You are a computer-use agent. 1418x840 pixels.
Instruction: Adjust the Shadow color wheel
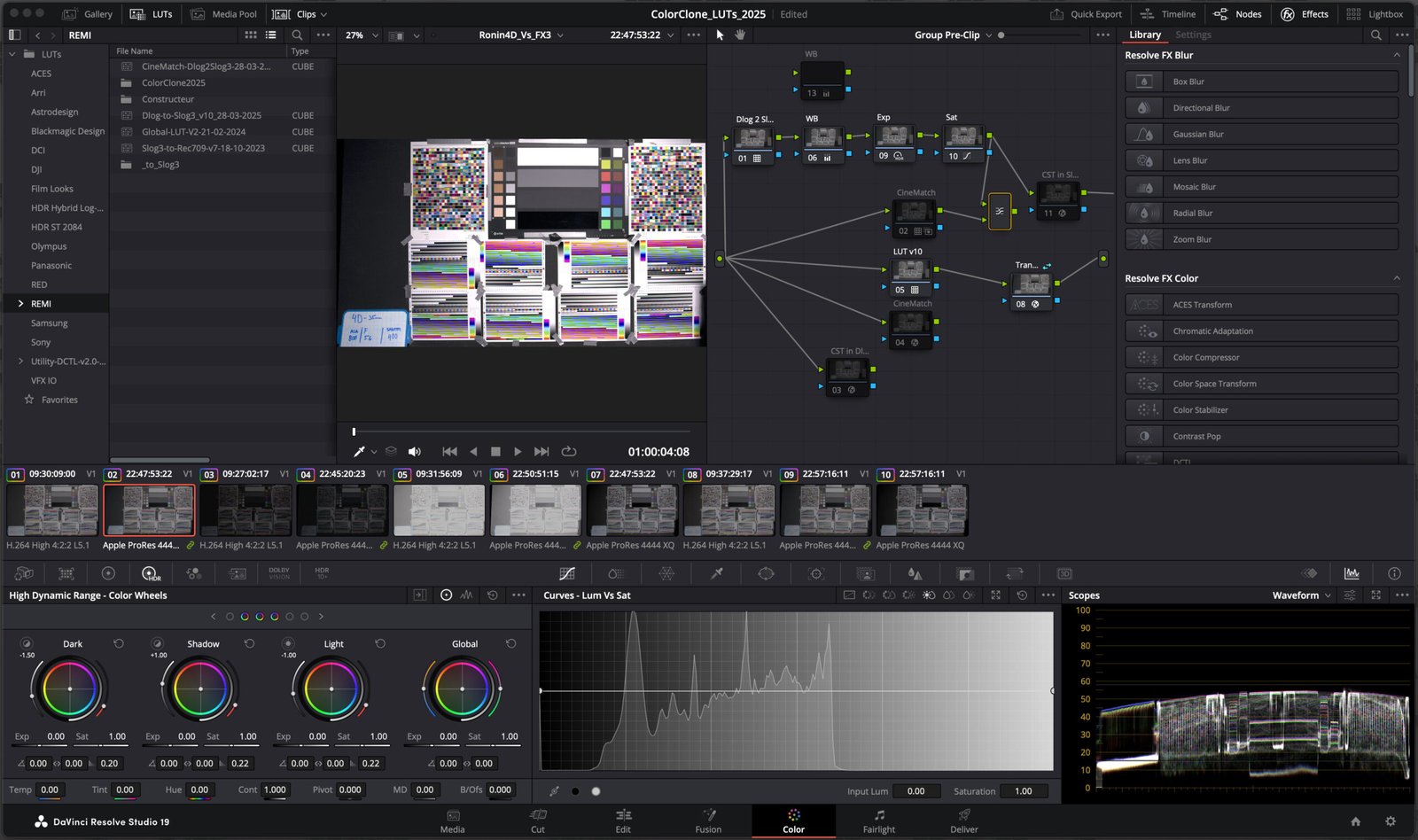click(200, 688)
